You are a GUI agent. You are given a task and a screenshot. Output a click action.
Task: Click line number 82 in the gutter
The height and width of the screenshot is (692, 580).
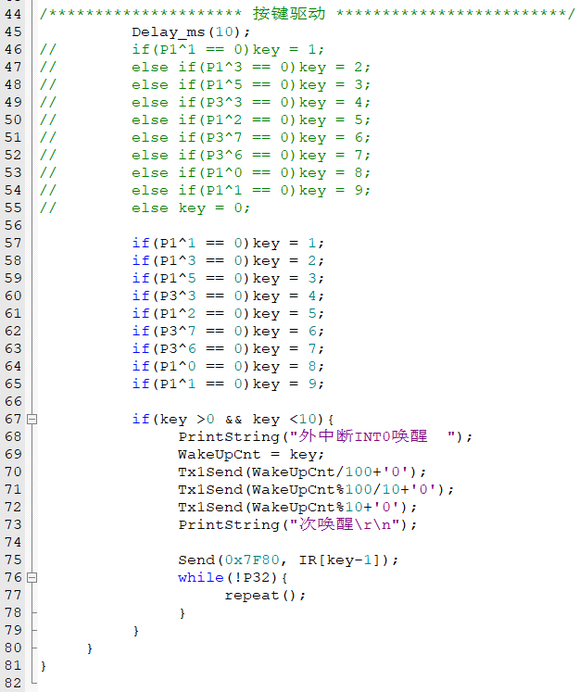(x=13, y=683)
